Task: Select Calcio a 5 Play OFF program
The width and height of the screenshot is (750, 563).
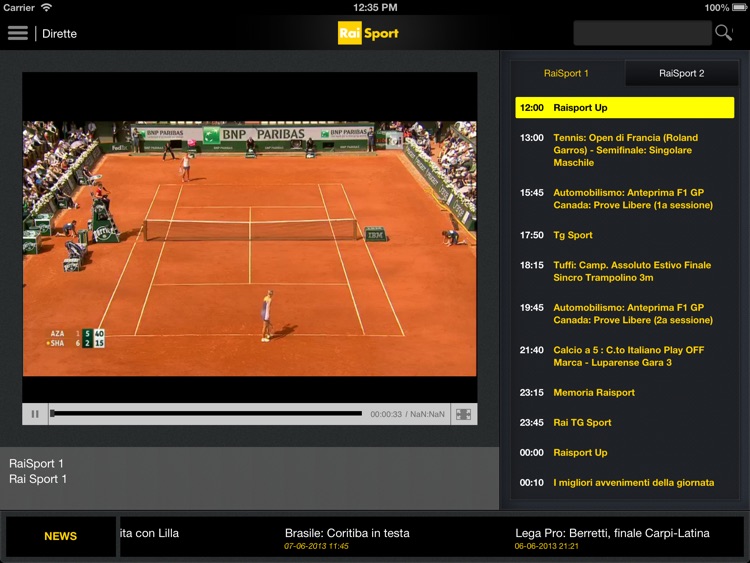Action: 624,356
